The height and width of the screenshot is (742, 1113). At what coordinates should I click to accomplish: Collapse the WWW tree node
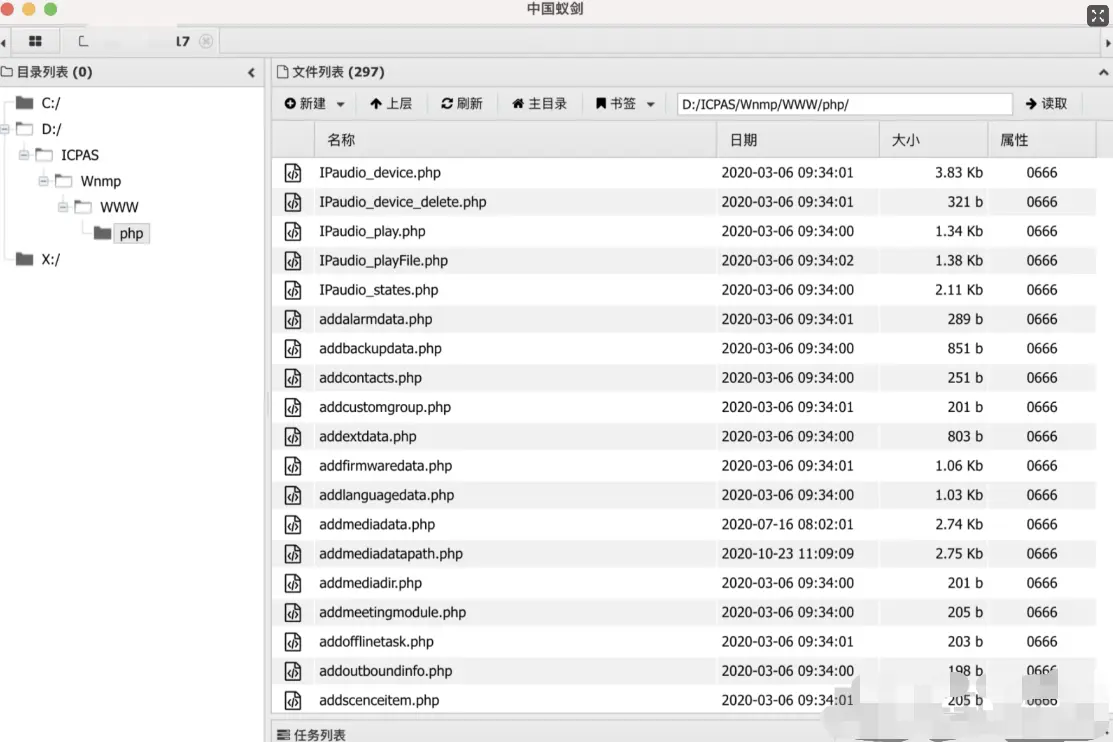pos(63,207)
